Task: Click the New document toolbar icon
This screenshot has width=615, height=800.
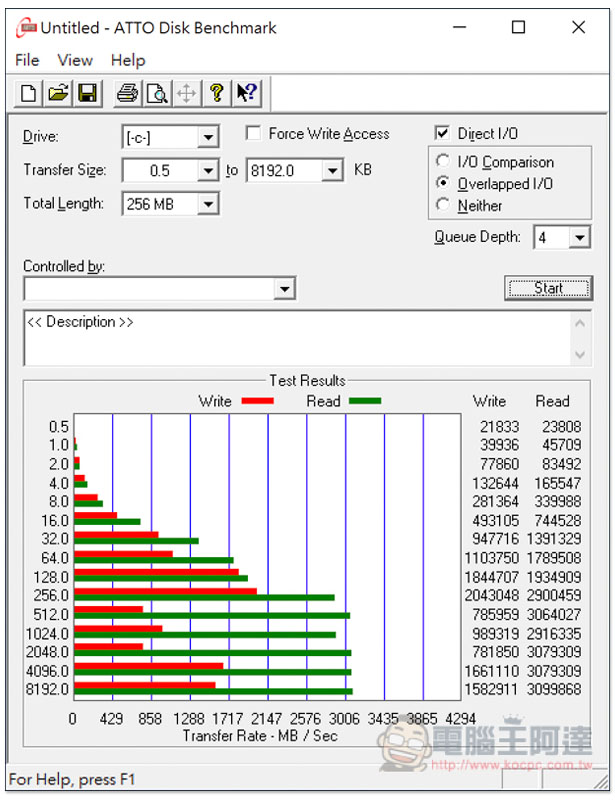Action: (x=29, y=94)
